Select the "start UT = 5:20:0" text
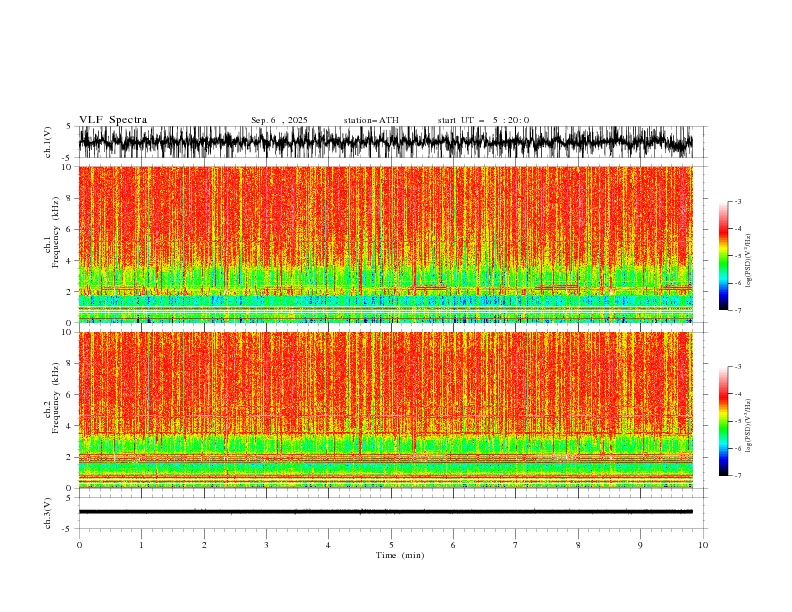The image size is (792, 612). 483,120
